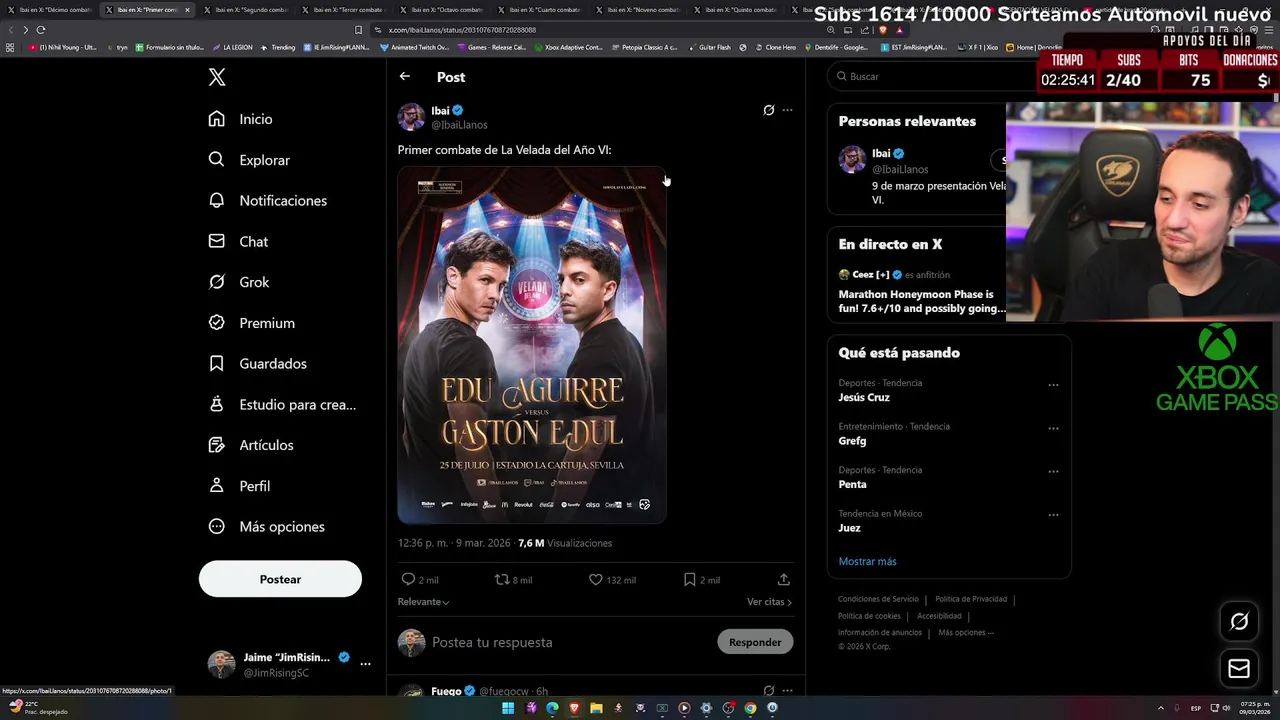Reload the page in the browser

(x=41, y=30)
